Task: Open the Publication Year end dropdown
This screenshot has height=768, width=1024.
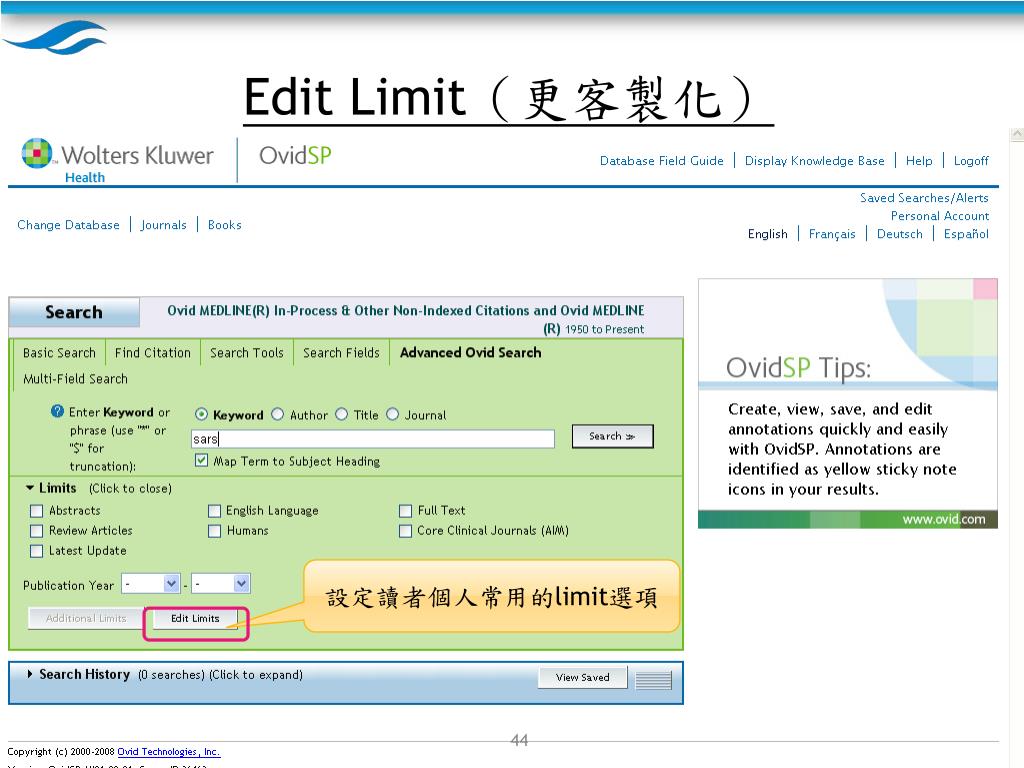Action: point(221,584)
